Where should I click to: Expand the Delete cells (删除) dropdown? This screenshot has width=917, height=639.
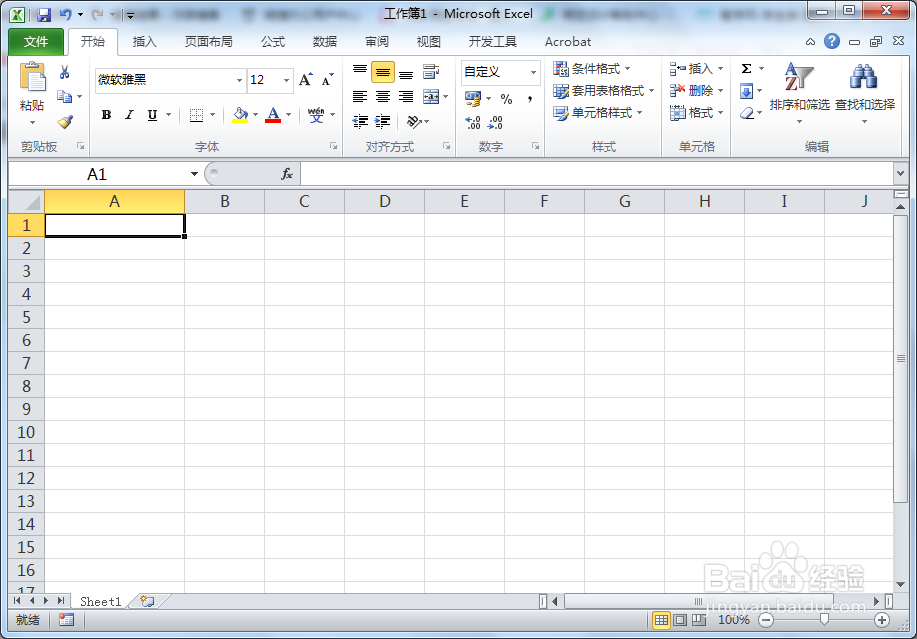point(720,91)
